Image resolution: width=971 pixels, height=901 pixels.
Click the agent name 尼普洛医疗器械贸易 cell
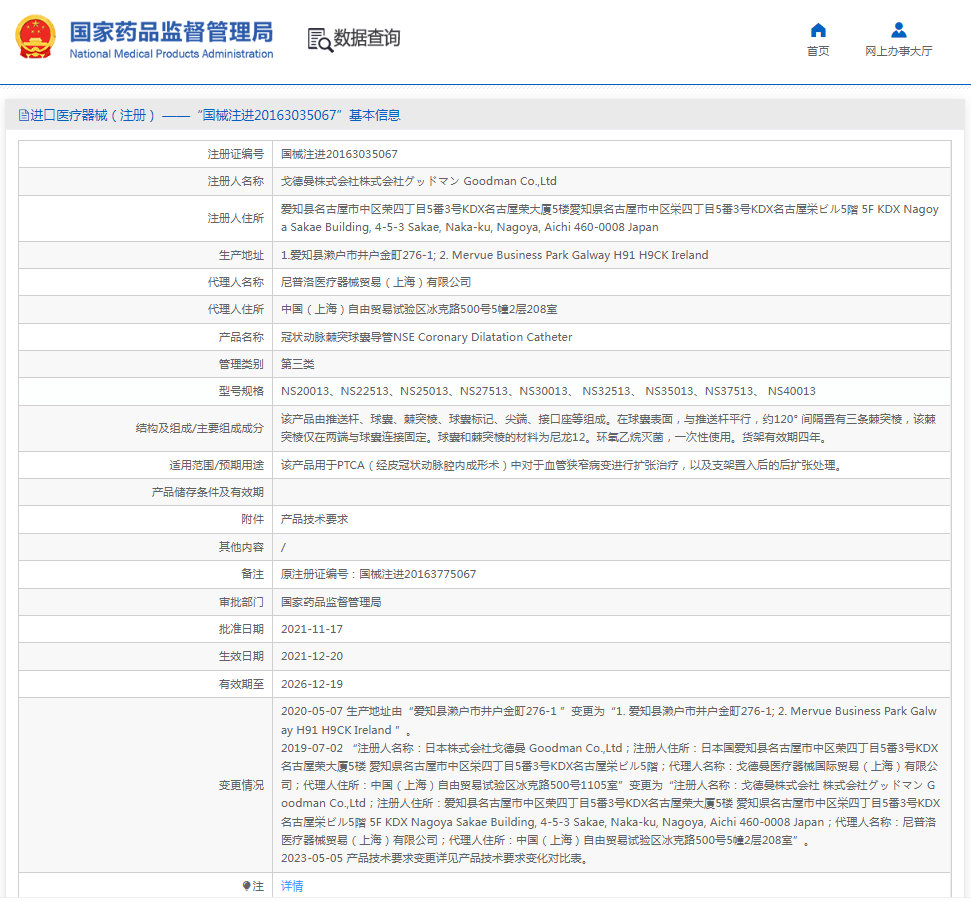point(376,282)
